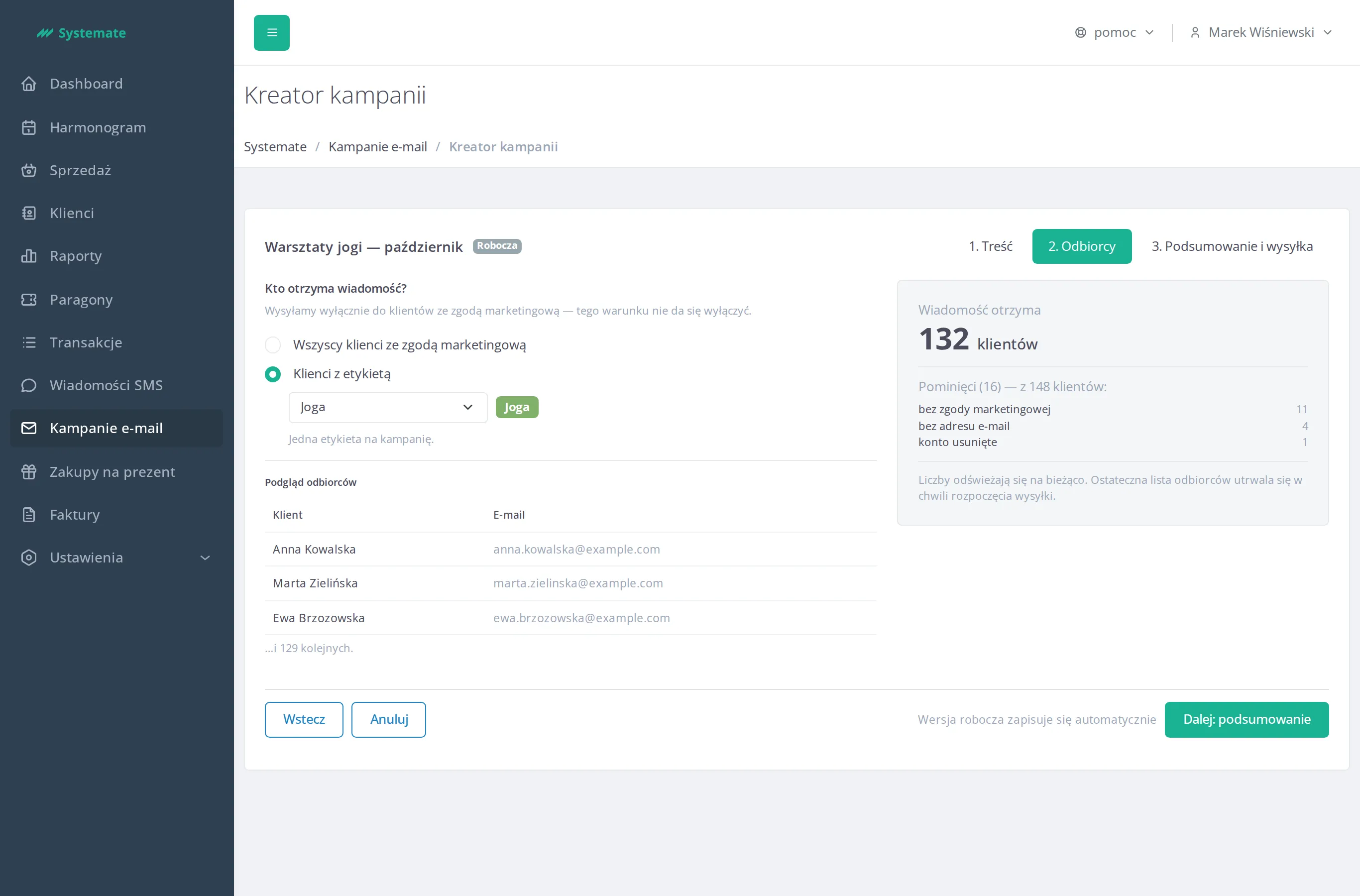Click the Anuluj button
The height and width of the screenshot is (896, 1360).
pos(389,719)
